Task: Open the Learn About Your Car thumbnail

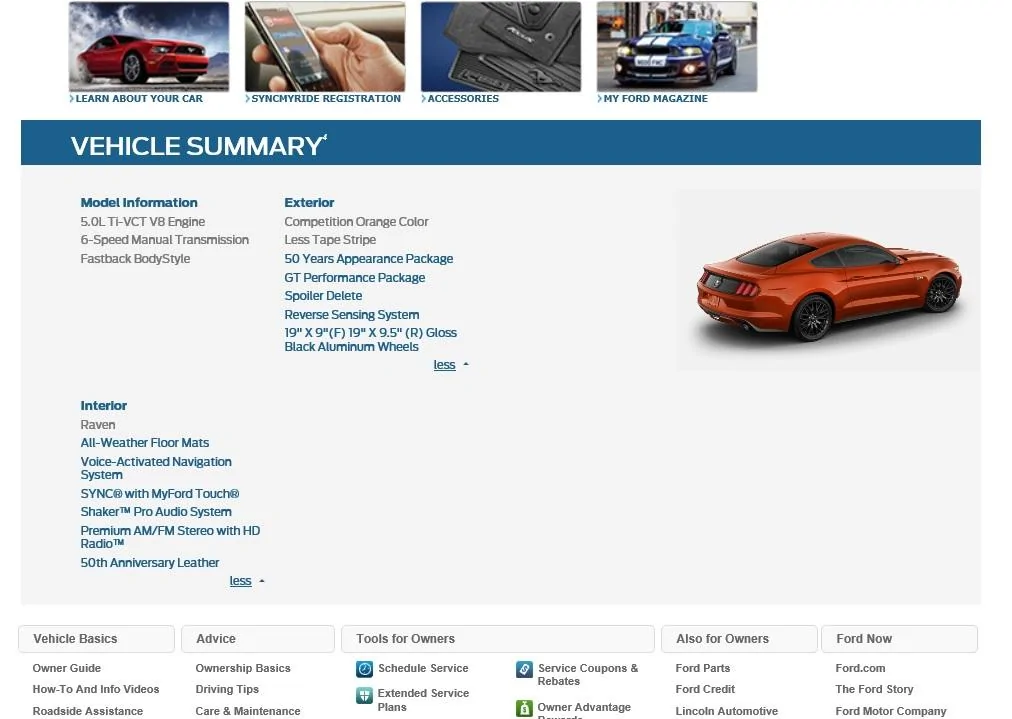Action: tap(149, 46)
